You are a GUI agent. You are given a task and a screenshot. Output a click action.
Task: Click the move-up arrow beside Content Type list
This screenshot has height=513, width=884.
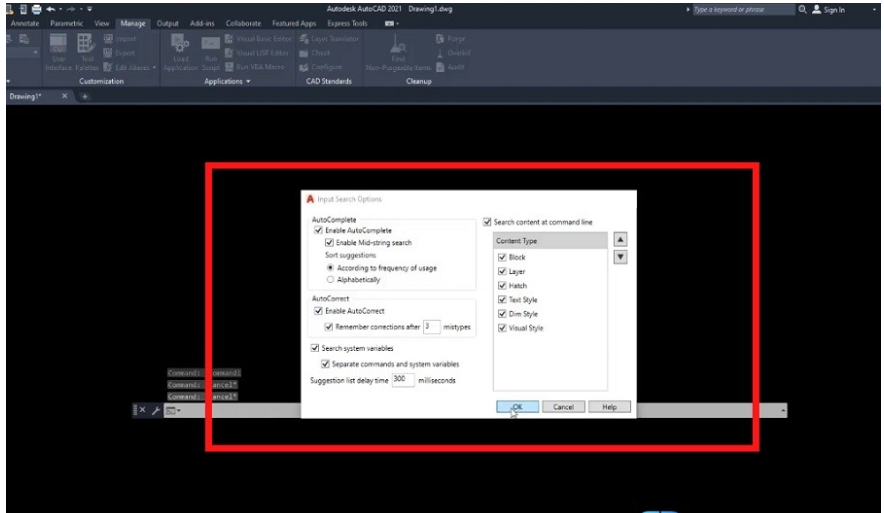point(619,240)
